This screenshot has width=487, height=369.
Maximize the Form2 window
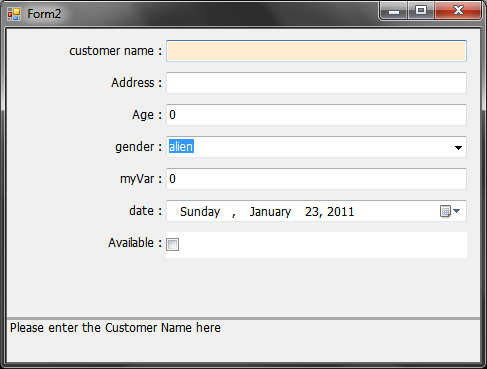pos(421,11)
